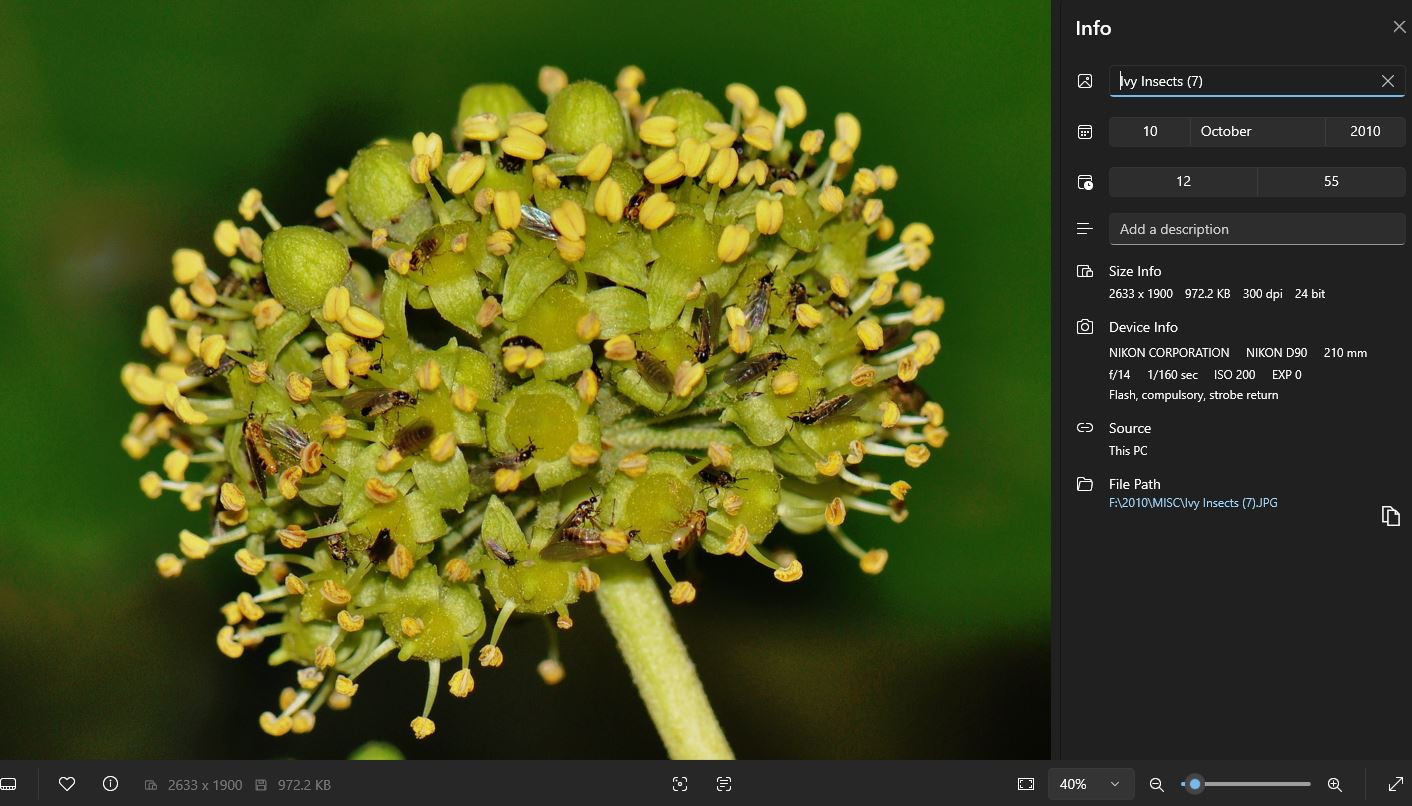Clear the file name field with X
The width and height of the screenshot is (1412, 806).
[1387, 81]
